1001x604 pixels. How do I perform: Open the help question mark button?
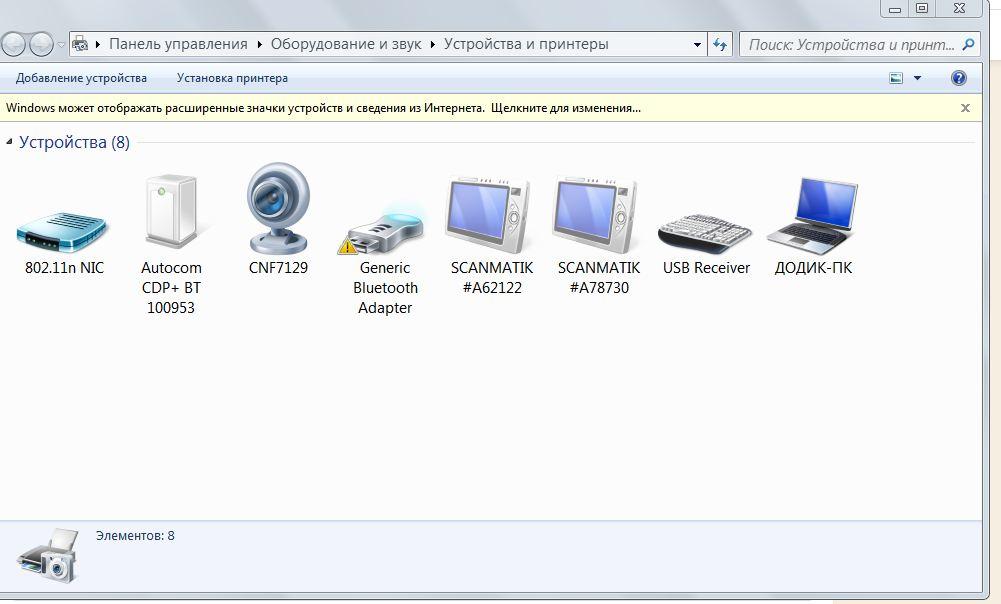[x=958, y=78]
